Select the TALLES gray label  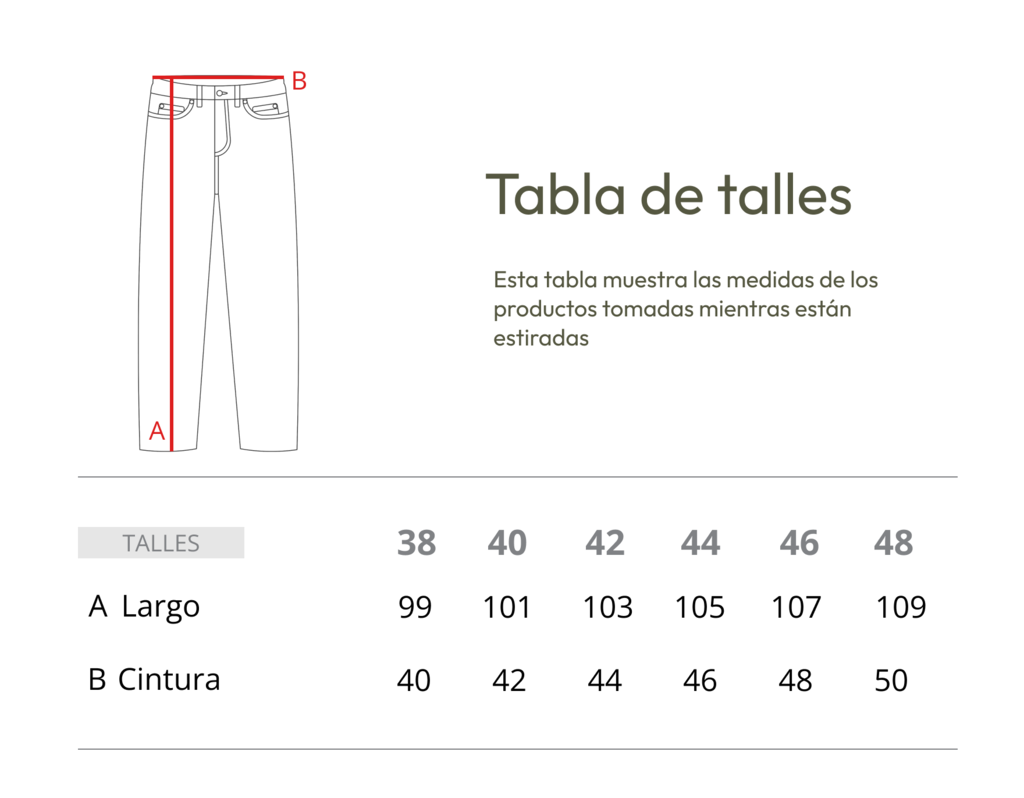(x=161, y=543)
